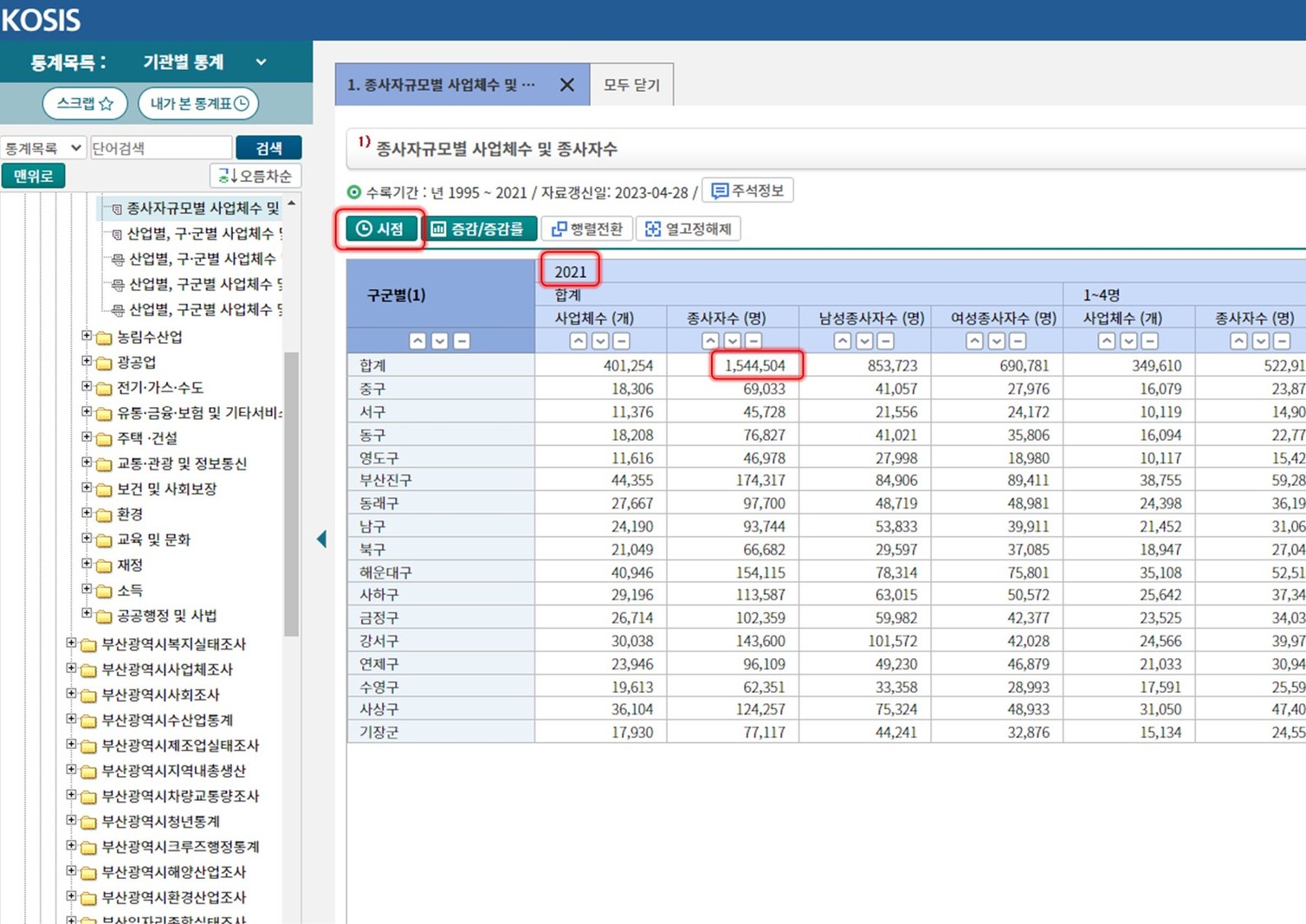Click the 검색 search button
The width and height of the screenshot is (1306, 924).
click(268, 148)
